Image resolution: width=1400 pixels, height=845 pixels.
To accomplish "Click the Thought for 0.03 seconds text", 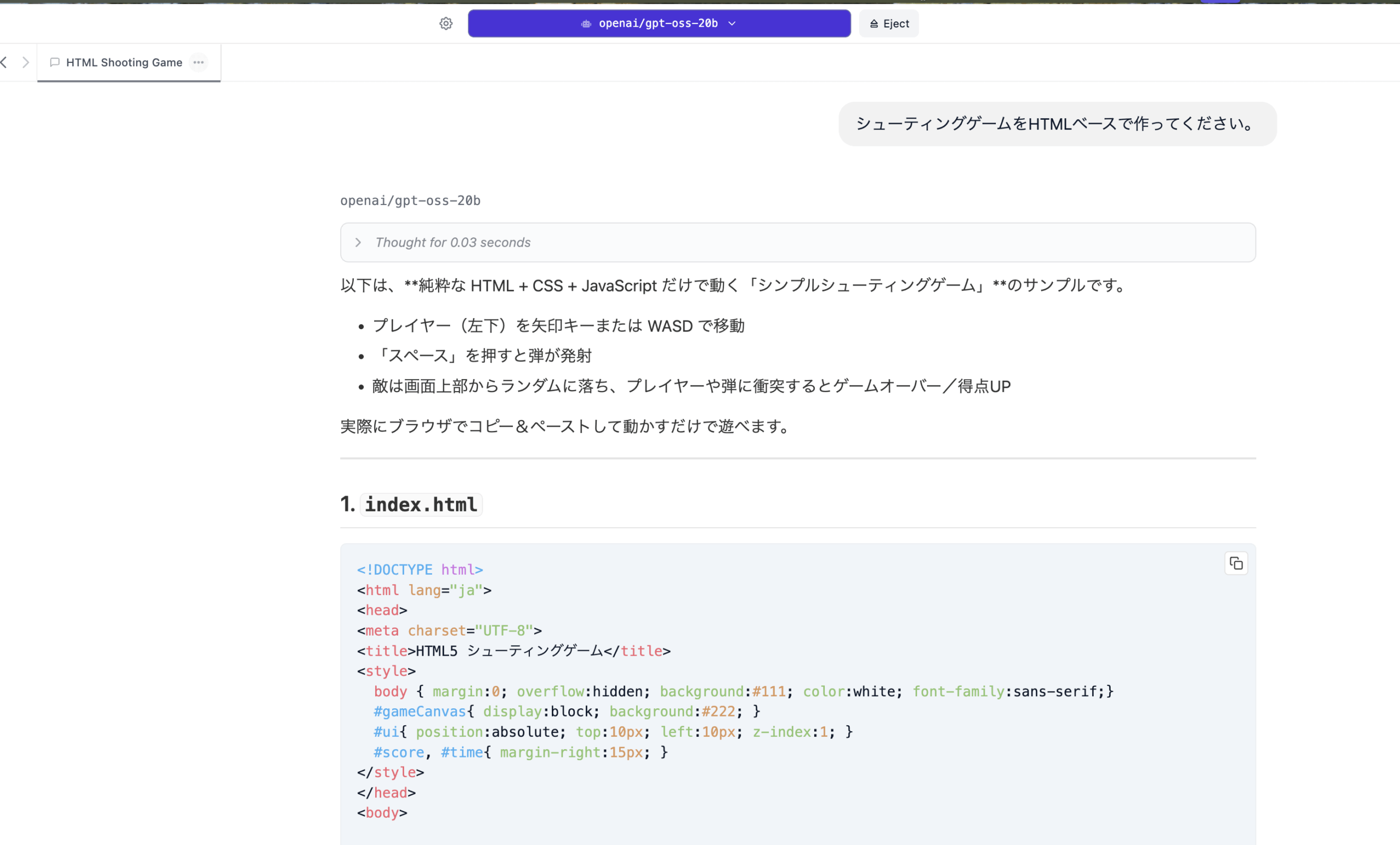I will point(453,243).
